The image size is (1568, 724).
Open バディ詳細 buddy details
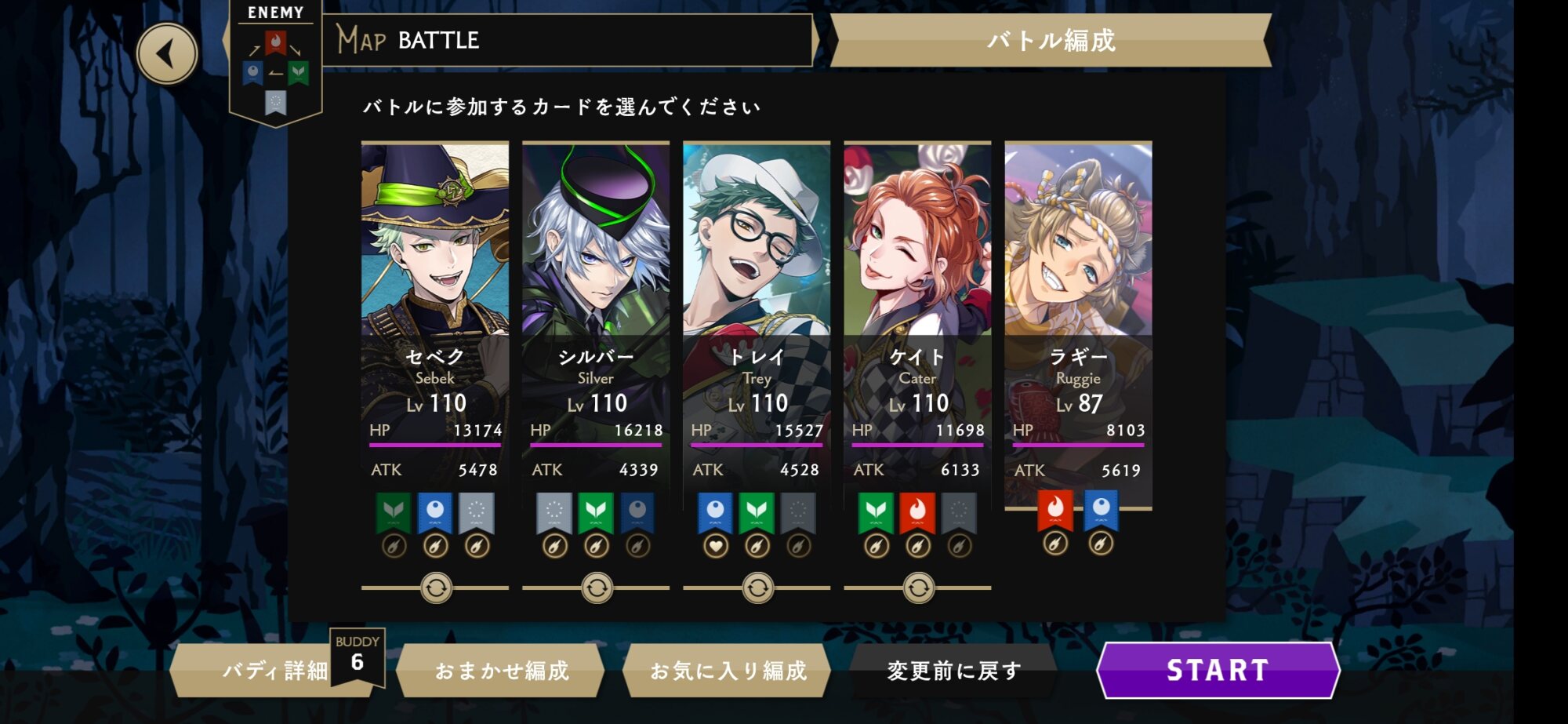[274, 671]
